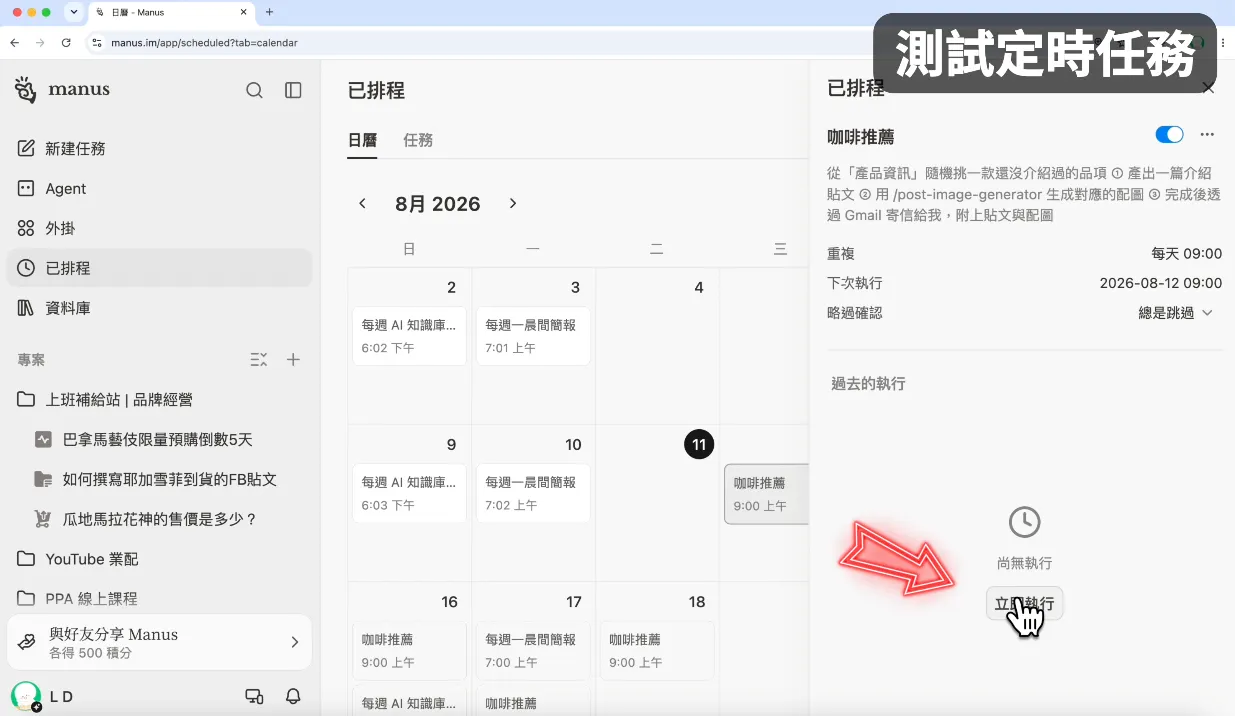Click 立即執行 button
Viewport: 1235px width, 716px height.
(x=1025, y=604)
